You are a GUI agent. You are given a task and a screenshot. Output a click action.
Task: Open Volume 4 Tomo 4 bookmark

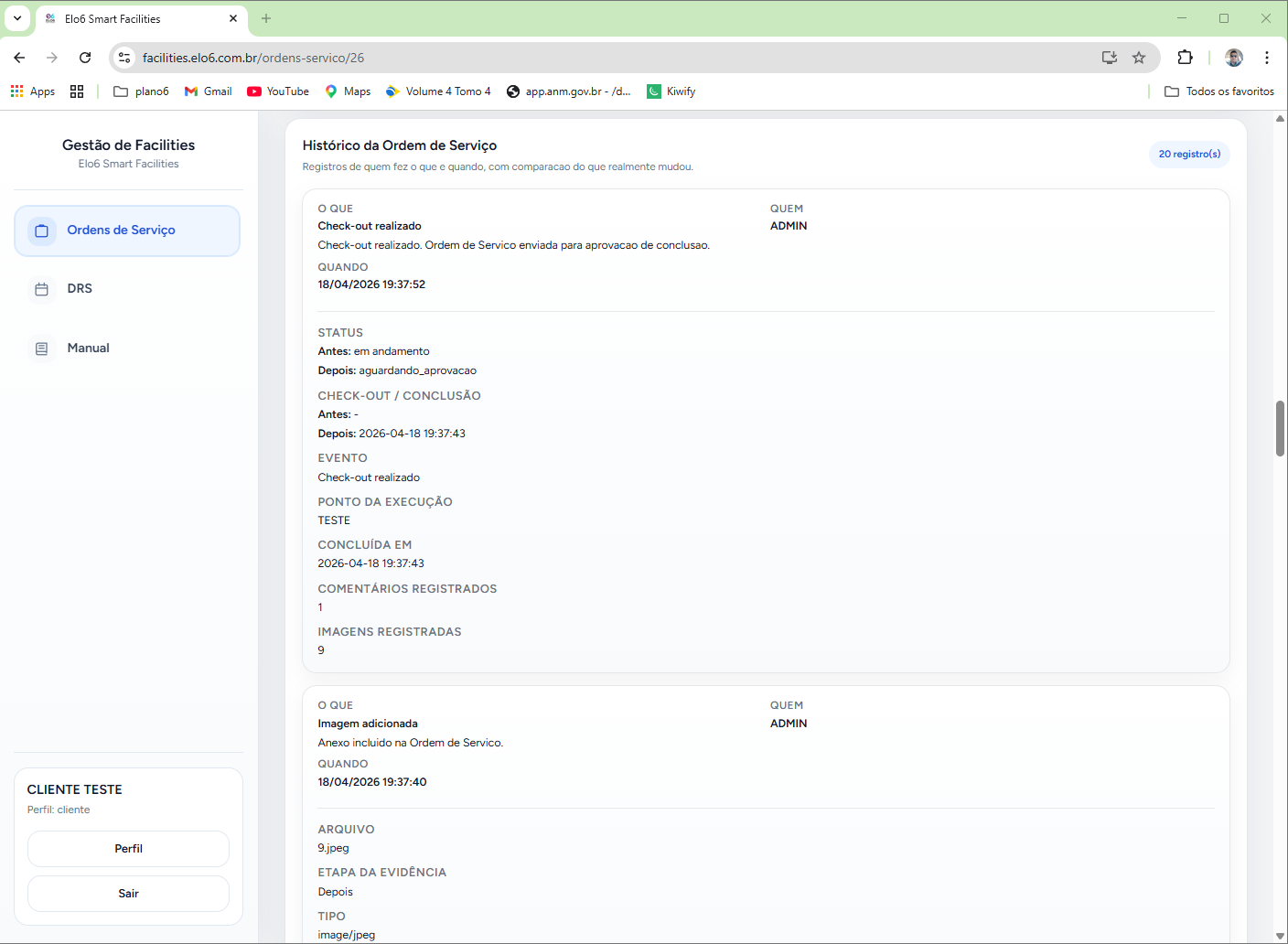[438, 91]
